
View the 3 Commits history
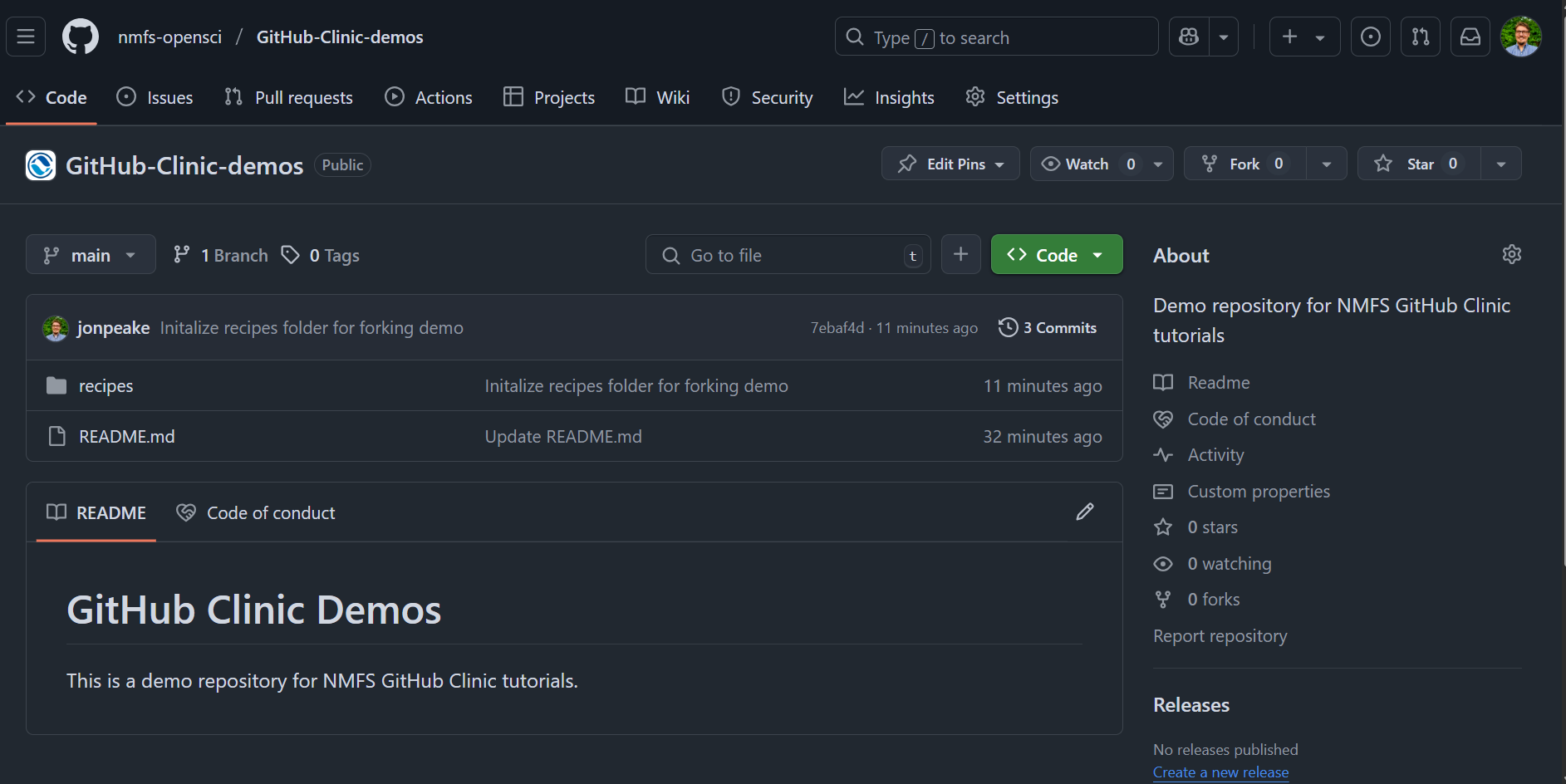click(x=1048, y=327)
